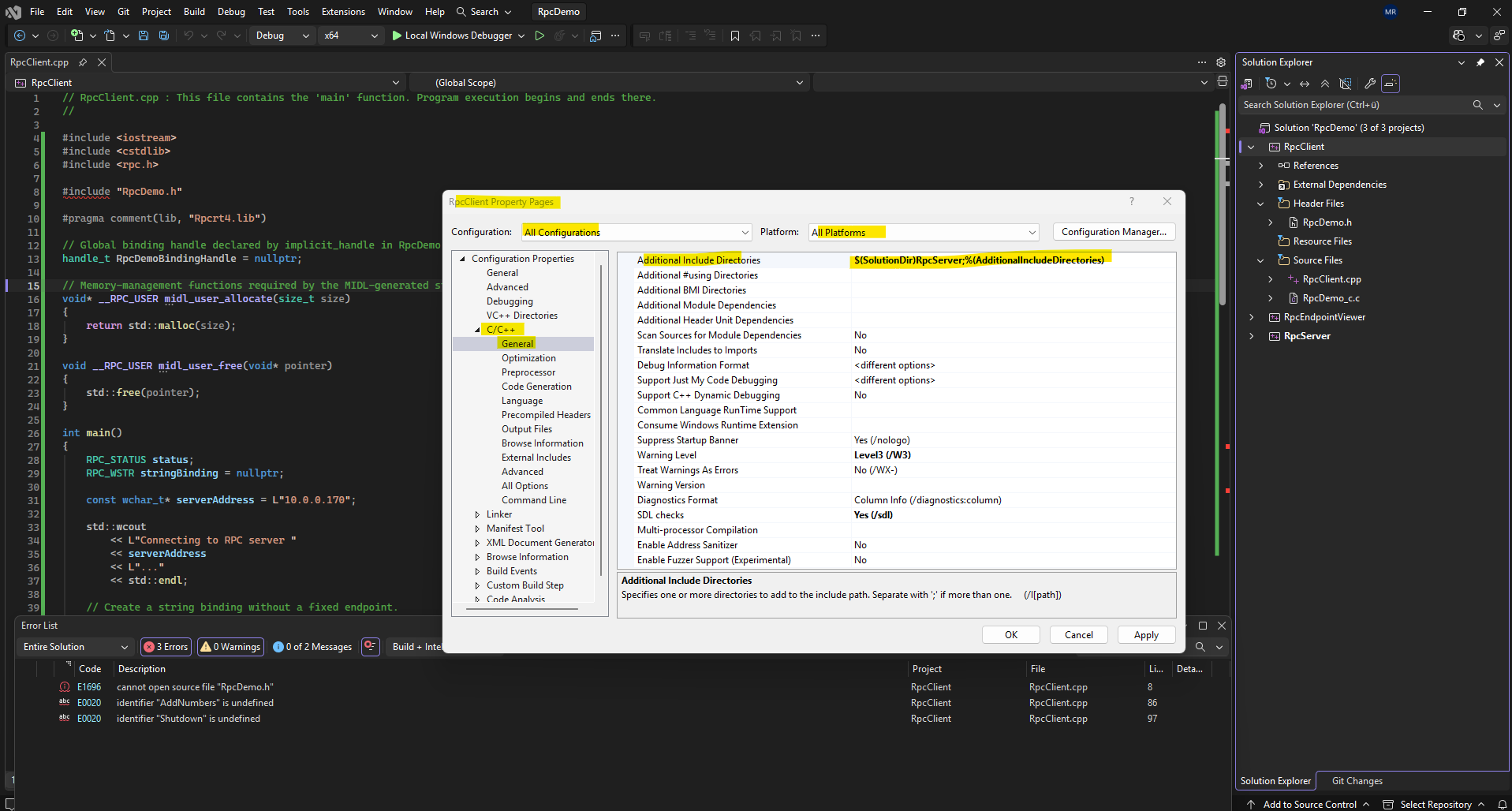Screen dimensions: 1512x811
Task: Click Add to Source Control in status bar
Action: coord(1309,805)
